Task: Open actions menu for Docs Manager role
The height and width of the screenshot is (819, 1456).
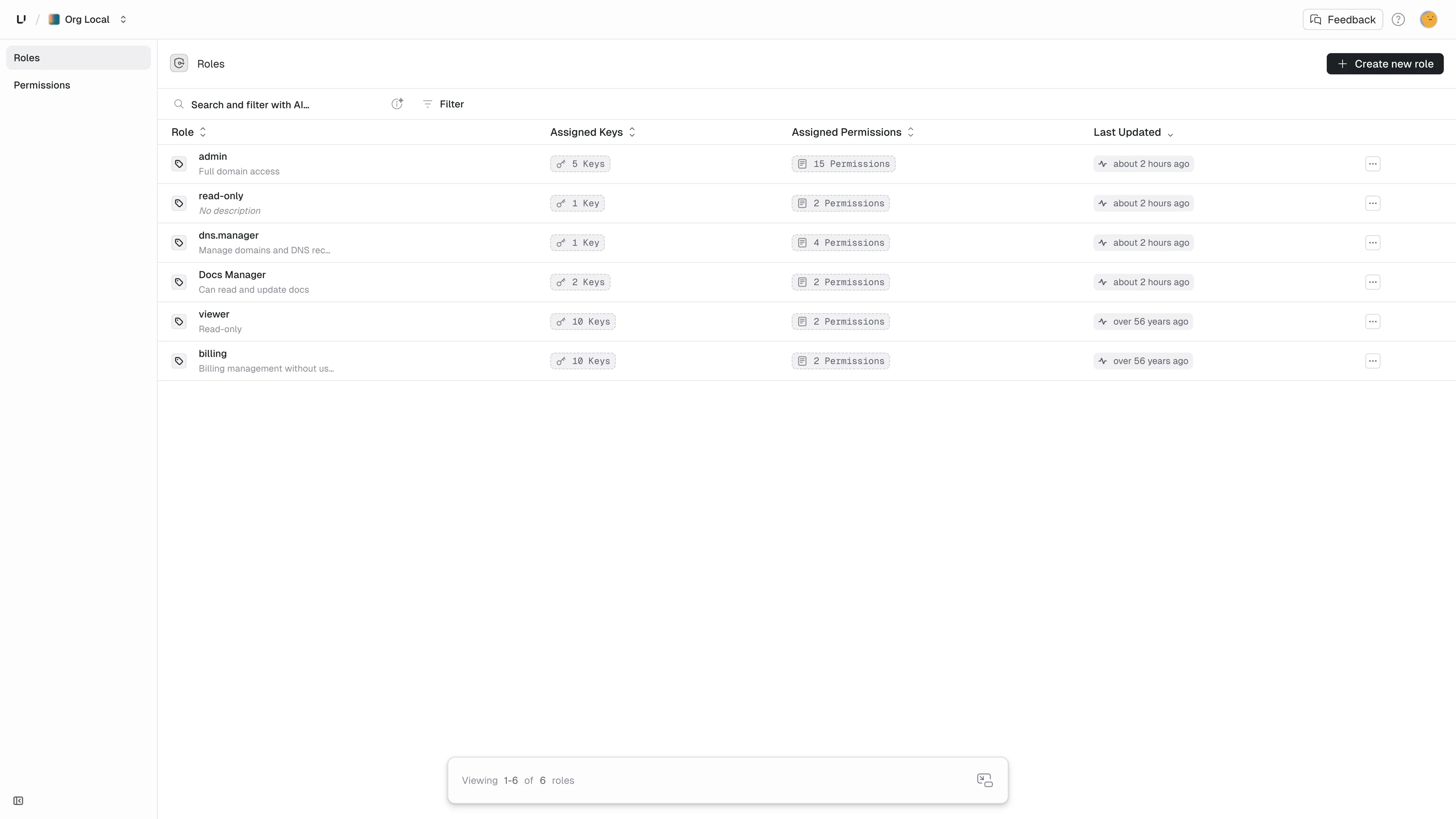Action: point(1373,282)
